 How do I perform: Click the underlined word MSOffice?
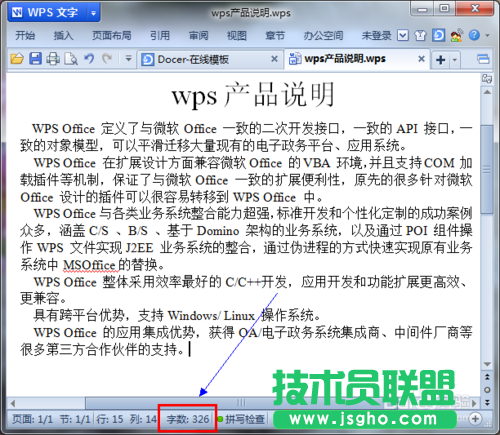(89, 265)
